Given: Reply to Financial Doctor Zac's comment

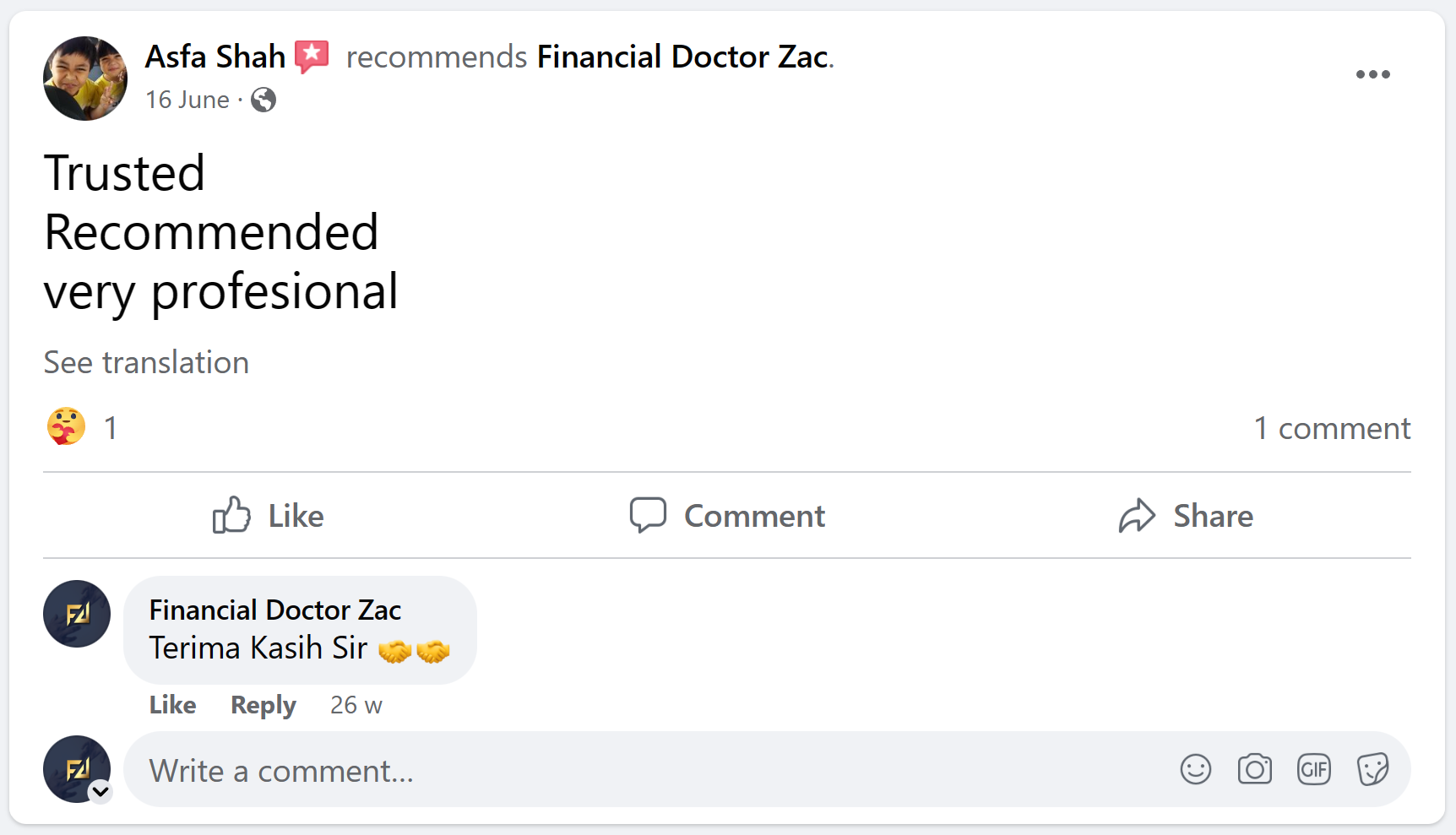Looking at the screenshot, I should [263, 704].
